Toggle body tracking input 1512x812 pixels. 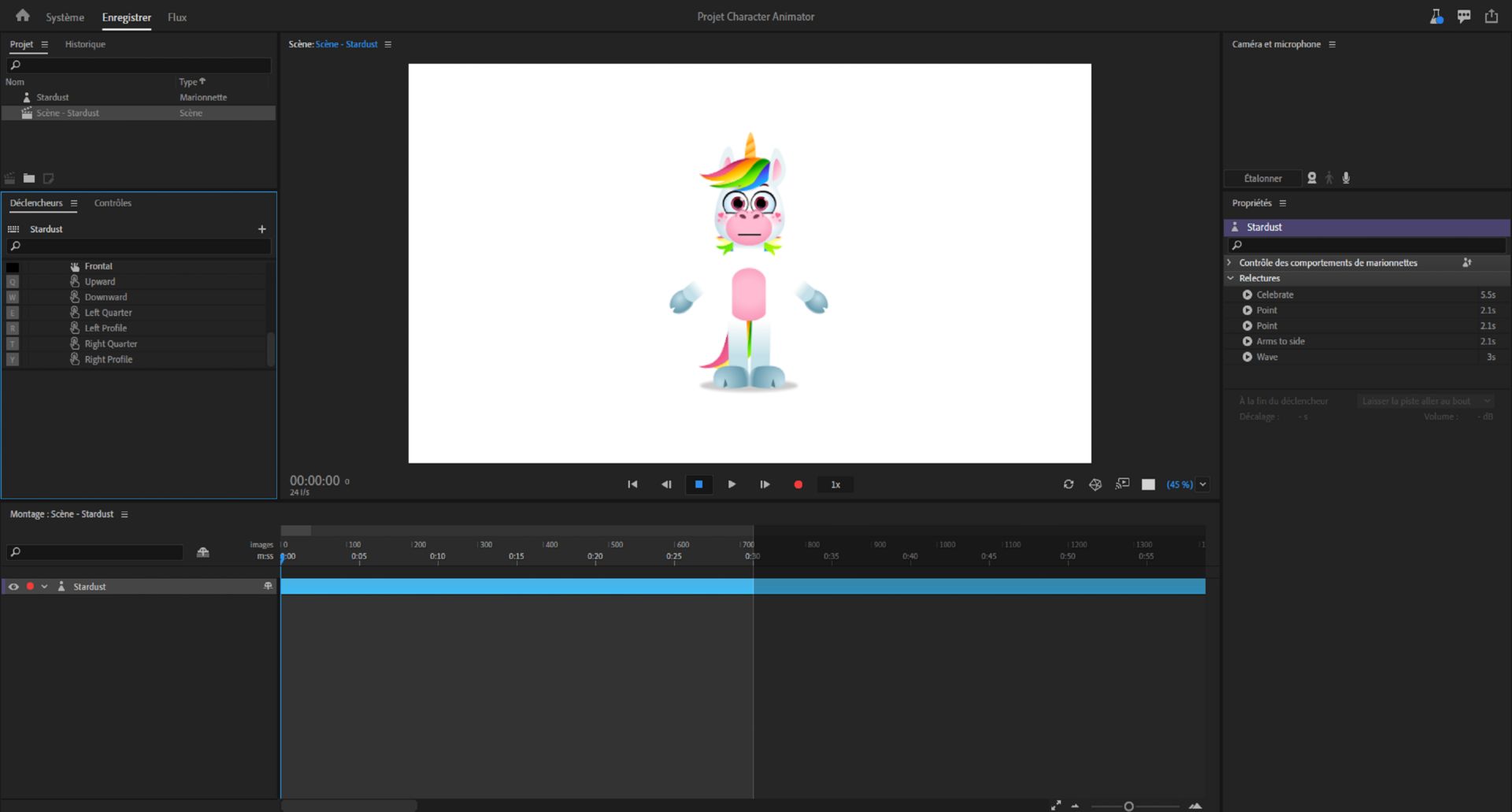coord(1329,178)
